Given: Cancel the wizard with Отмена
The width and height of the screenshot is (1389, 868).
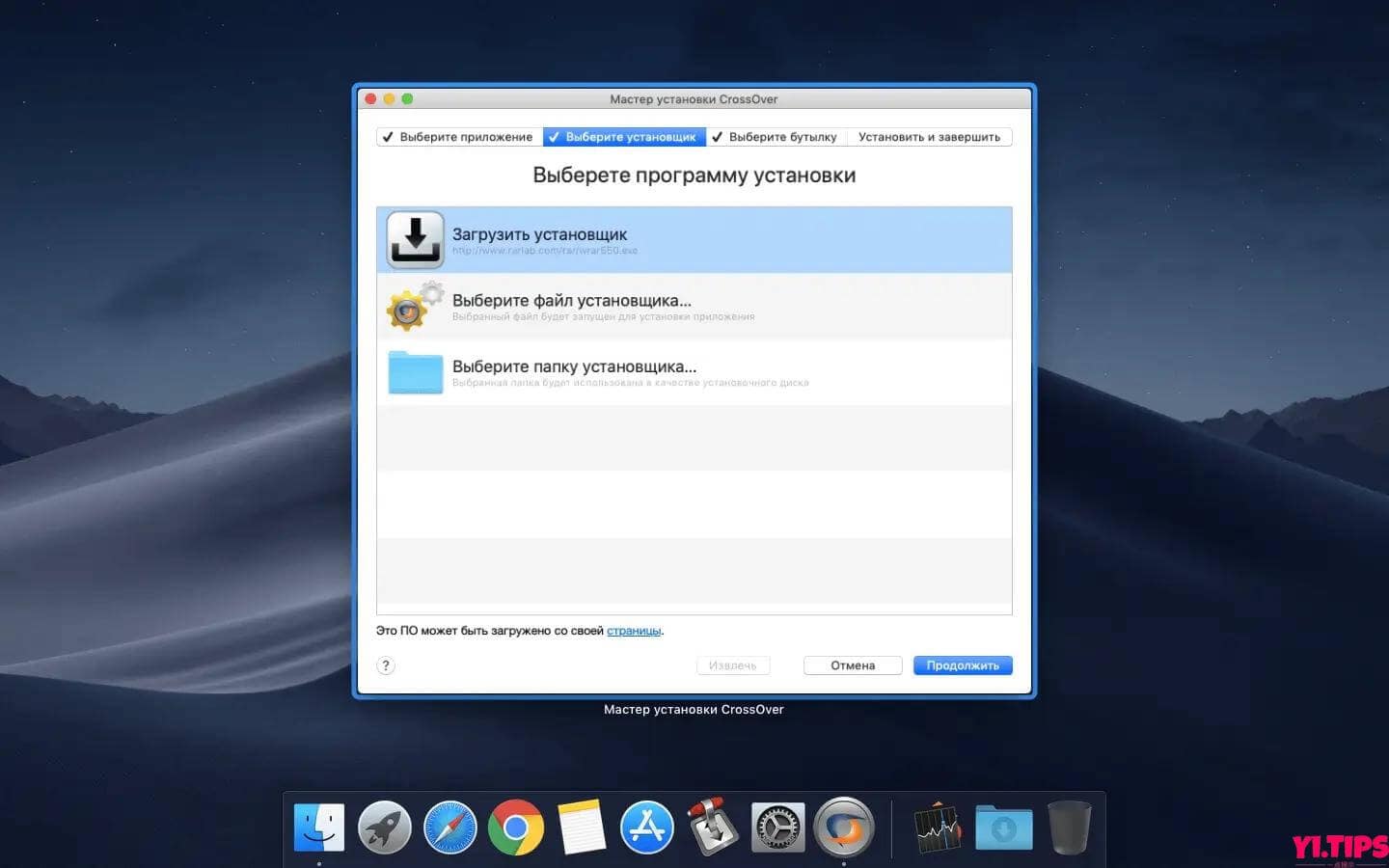Looking at the screenshot, I should point(852,665).
